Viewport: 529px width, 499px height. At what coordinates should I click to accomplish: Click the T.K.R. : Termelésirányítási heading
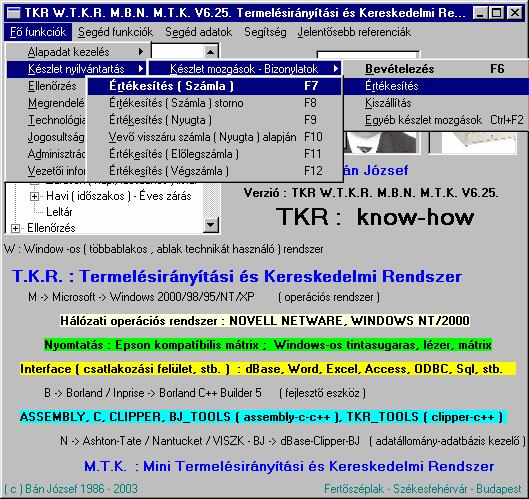click(x=237, y=276)
